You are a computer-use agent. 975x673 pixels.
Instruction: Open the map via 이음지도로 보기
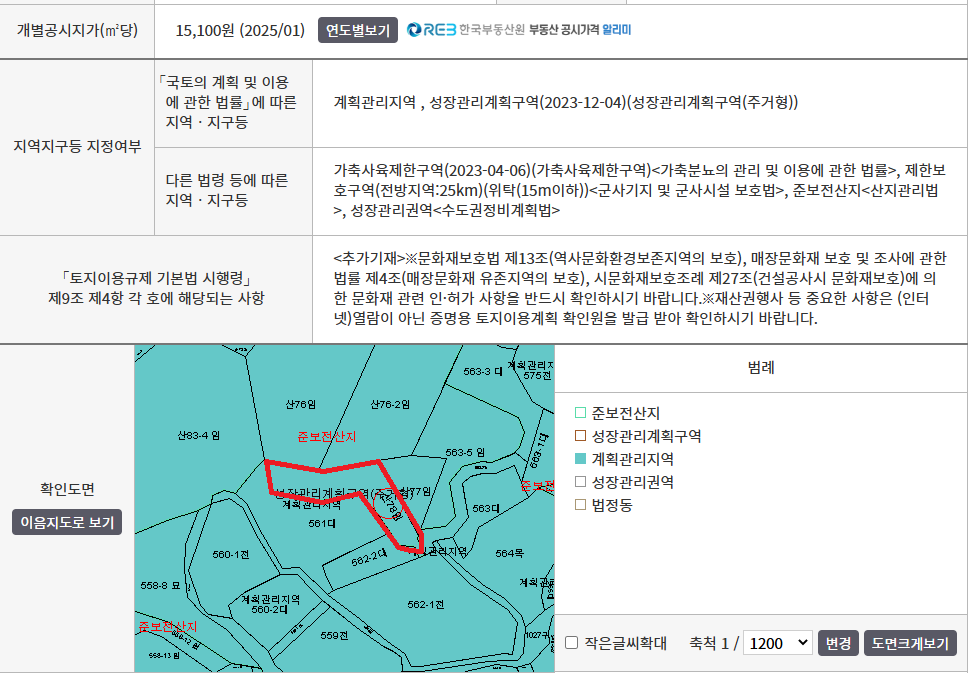(67, 522)
